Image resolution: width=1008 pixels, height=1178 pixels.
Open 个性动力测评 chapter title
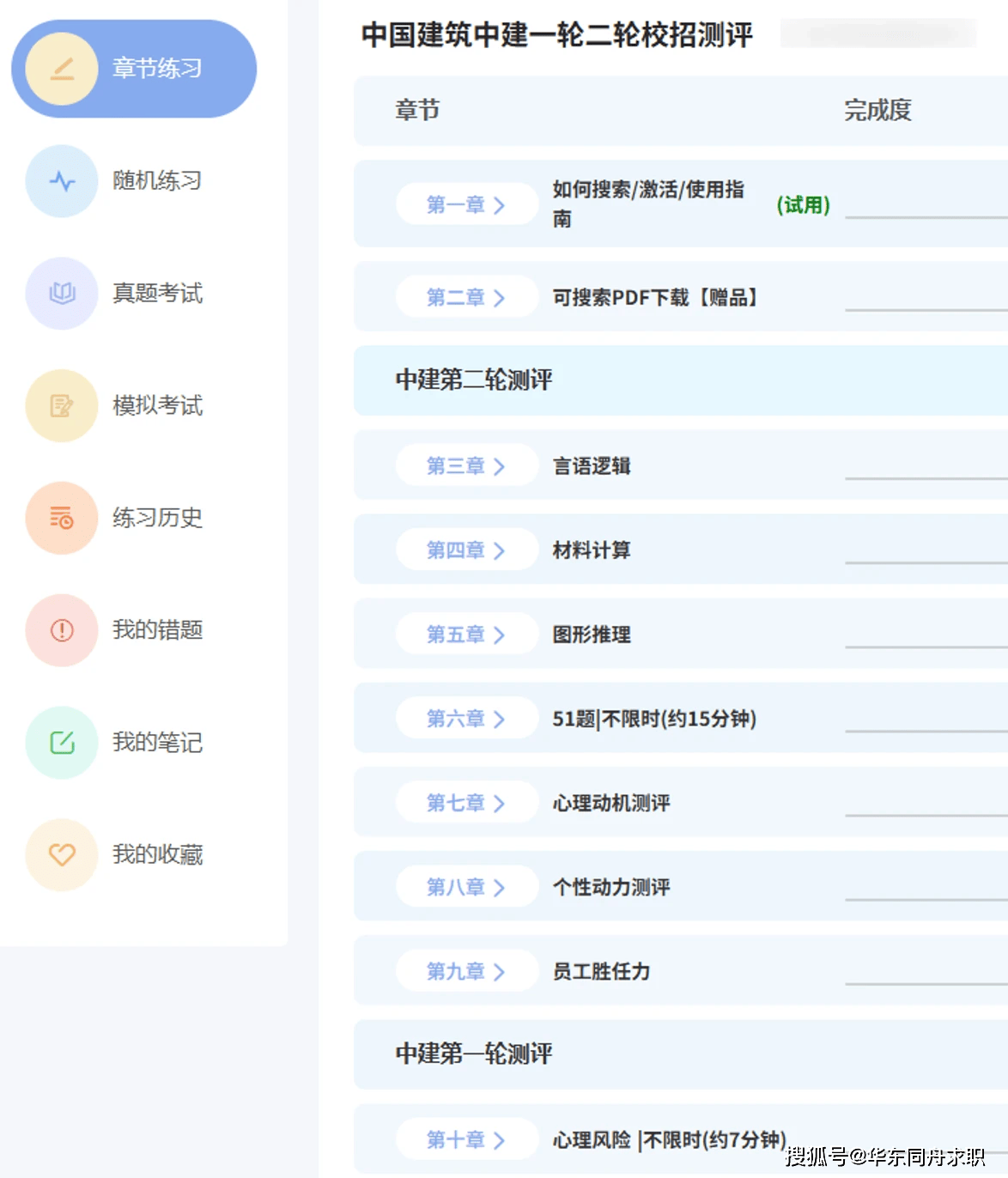[x=611, y=887]
